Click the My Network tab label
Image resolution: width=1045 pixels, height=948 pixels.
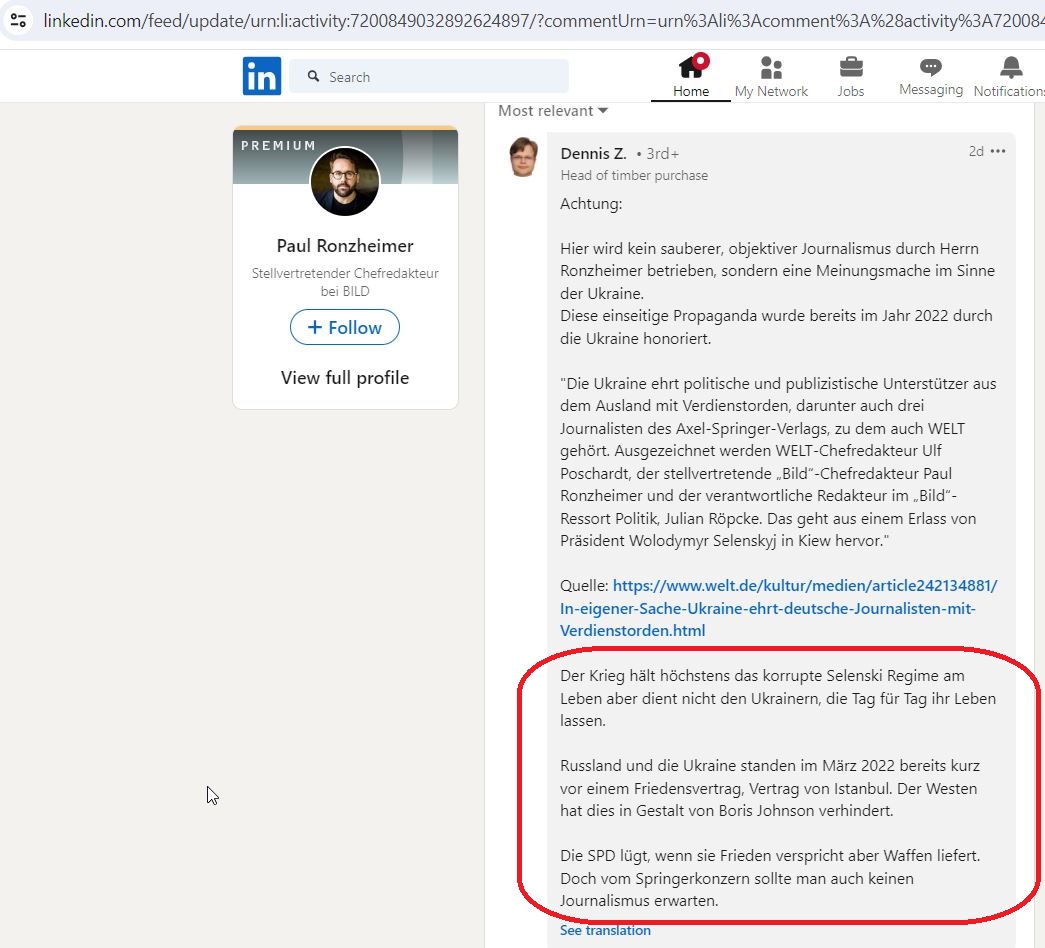[x=771, y=91]
